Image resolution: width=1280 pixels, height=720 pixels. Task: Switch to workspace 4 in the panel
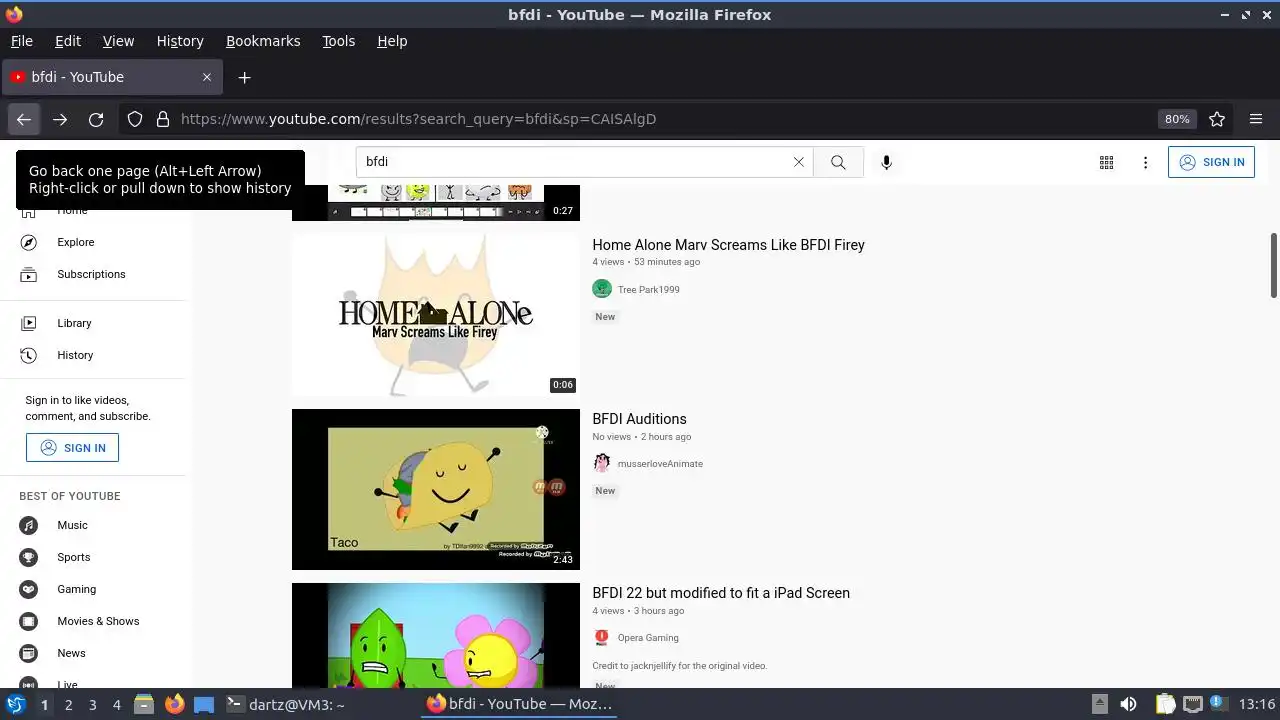click(116, 705)
